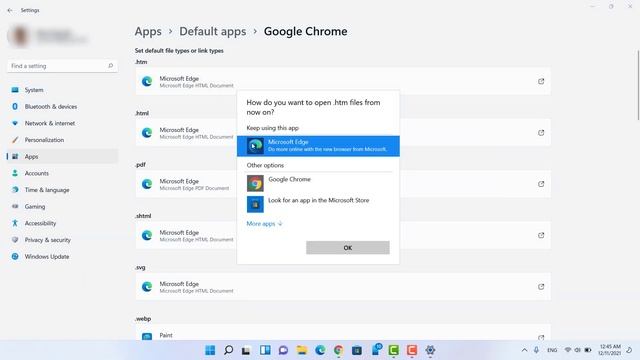Click Apps in the breadcrumb
Image resolution: width=640 pixels, height=360 pixels.
148,31
